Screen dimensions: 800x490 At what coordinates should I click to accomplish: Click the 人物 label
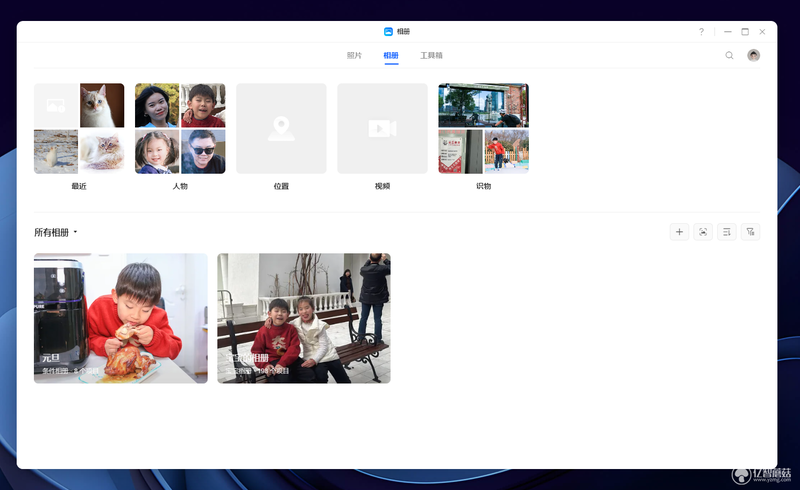click(180, 186)
